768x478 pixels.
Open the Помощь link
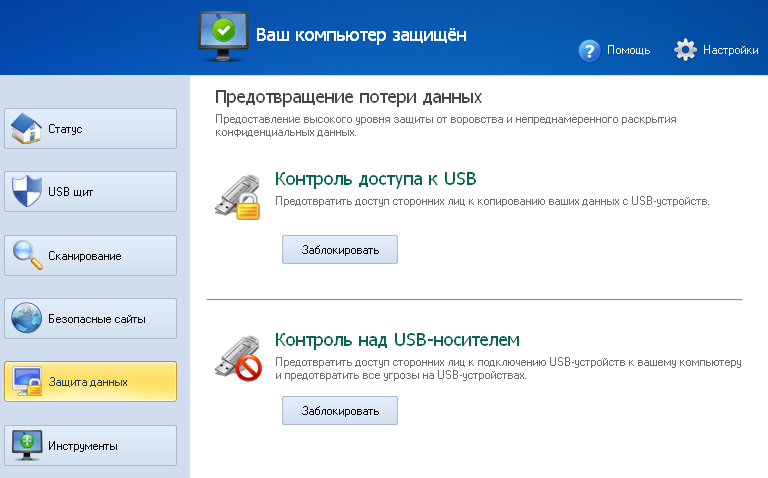(x=628, y=50)
